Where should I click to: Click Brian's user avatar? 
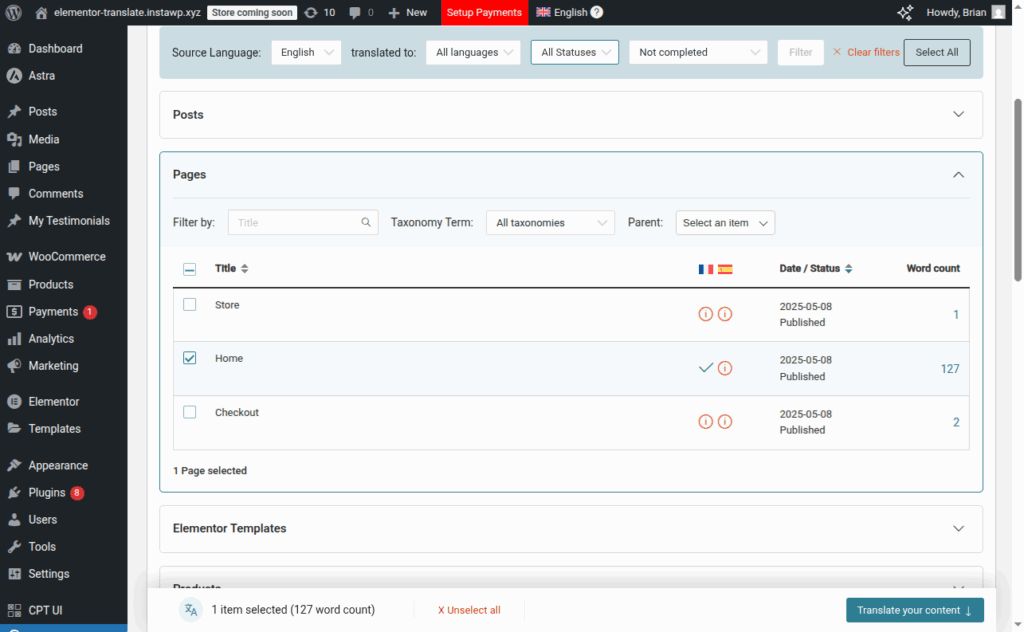tap(998, 12)
